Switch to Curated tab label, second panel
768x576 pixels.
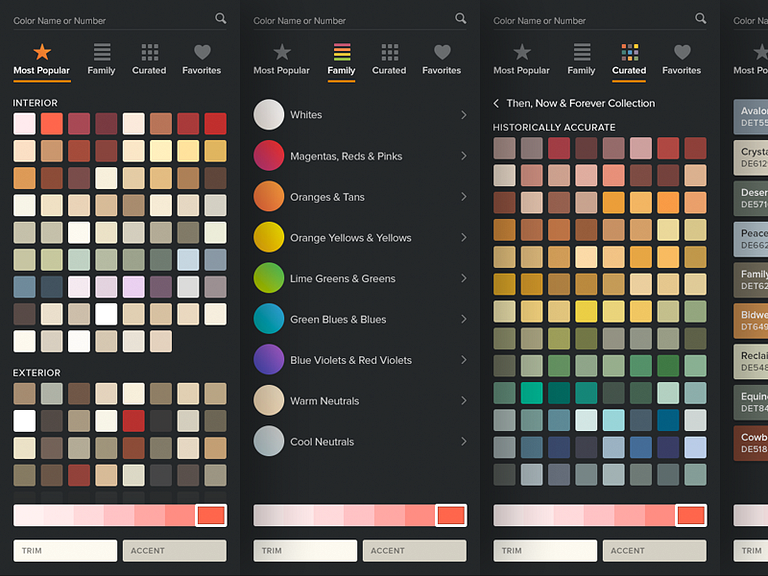389,71
